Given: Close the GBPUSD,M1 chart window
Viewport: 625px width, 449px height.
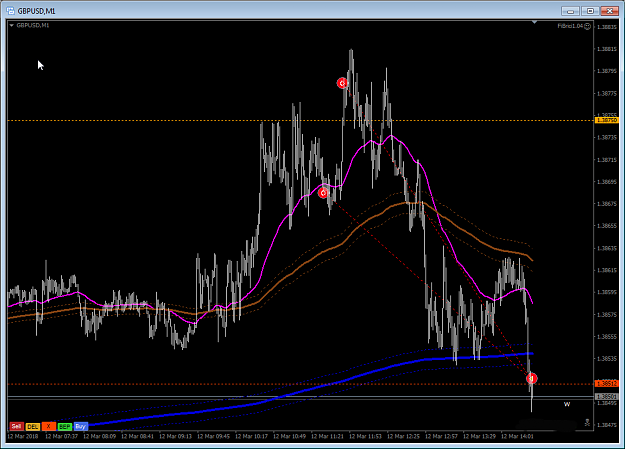Looking at the screenshot, I should pyautogui.click(x=610, y=11).
